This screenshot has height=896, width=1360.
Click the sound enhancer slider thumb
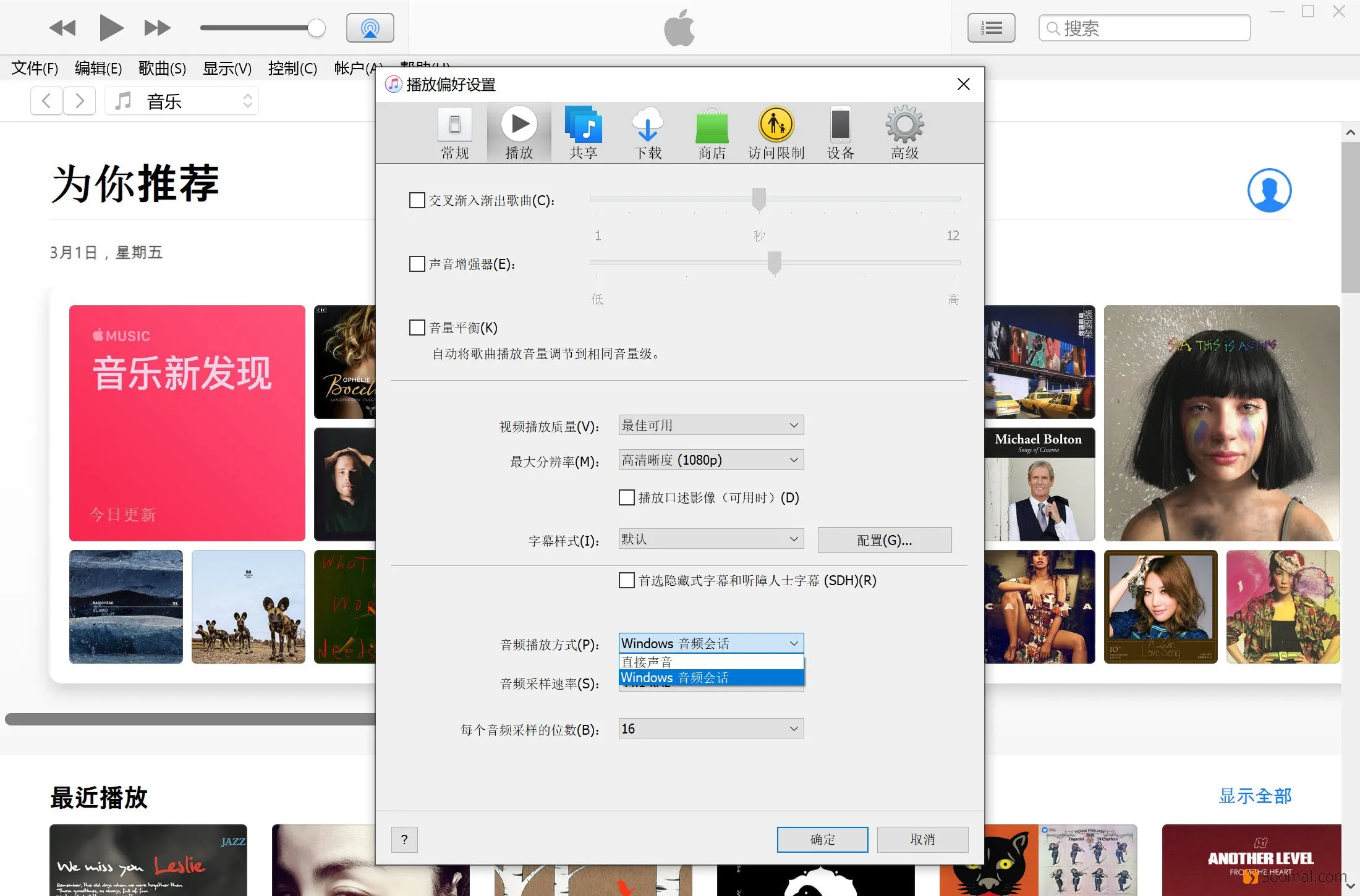point(775,263)
